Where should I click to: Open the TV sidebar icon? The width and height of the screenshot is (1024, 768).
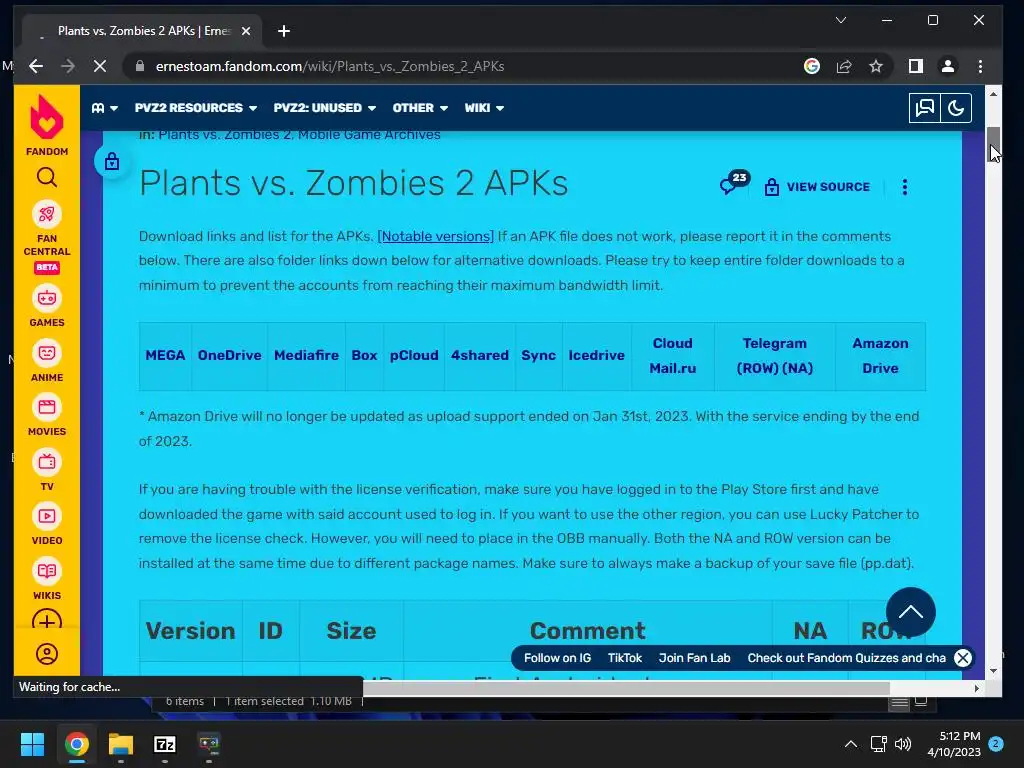pyautogui.click(x=46, y=462)
